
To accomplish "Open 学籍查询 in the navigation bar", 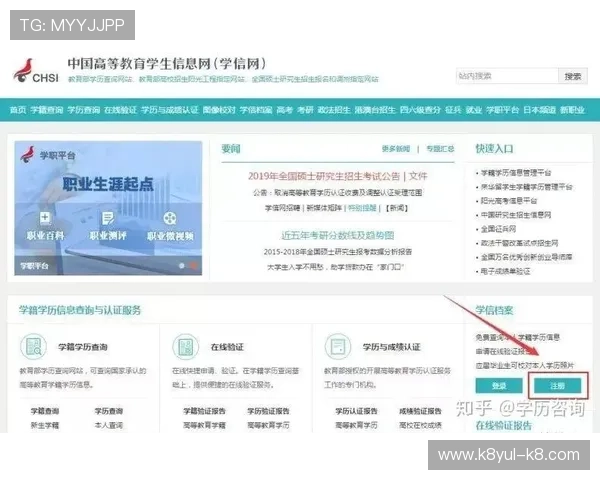I will [47, 110].
